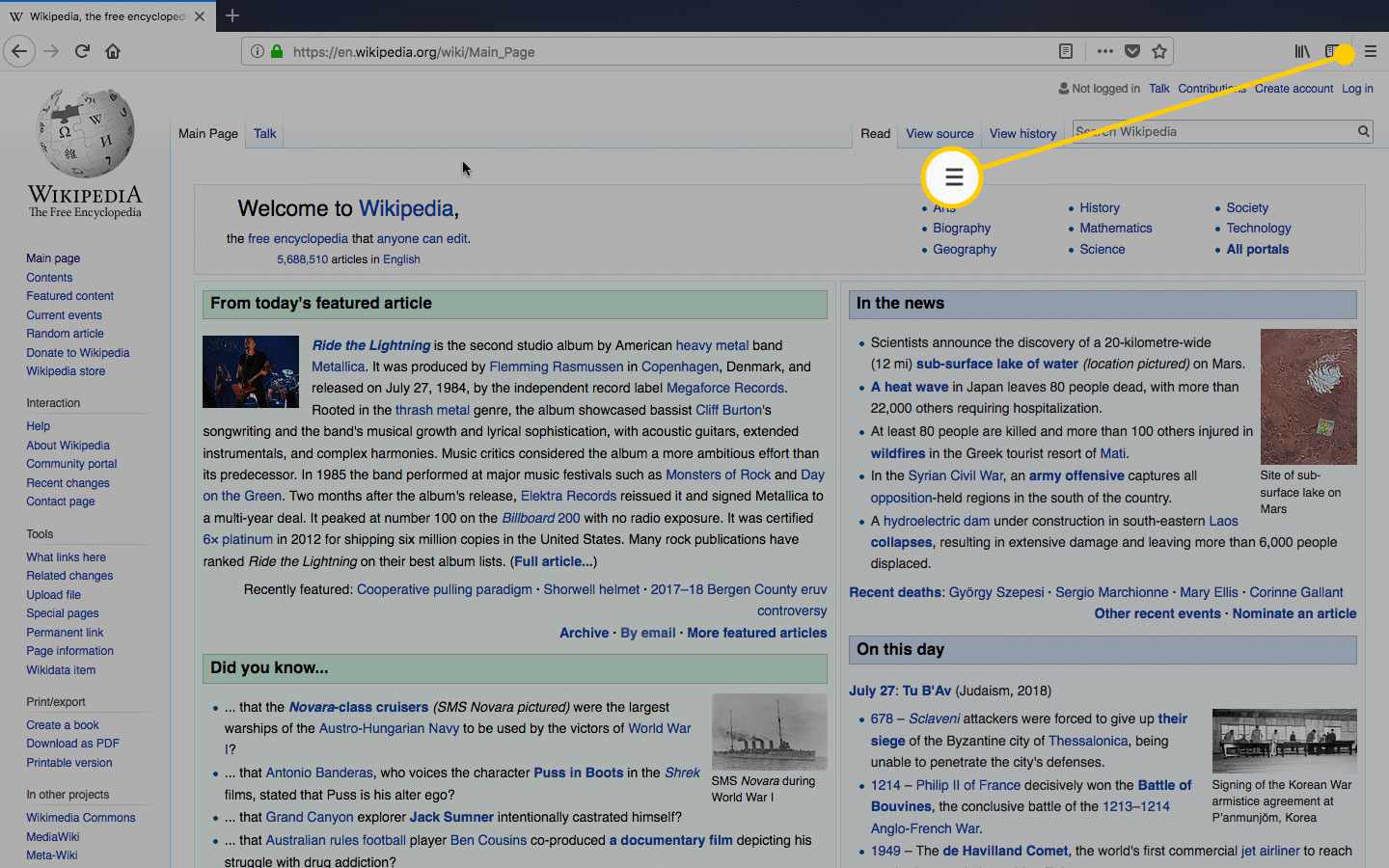The height and width of the screenshot is (868, 1389).
Task: Select the View source tab
Action: coord(940,134)
